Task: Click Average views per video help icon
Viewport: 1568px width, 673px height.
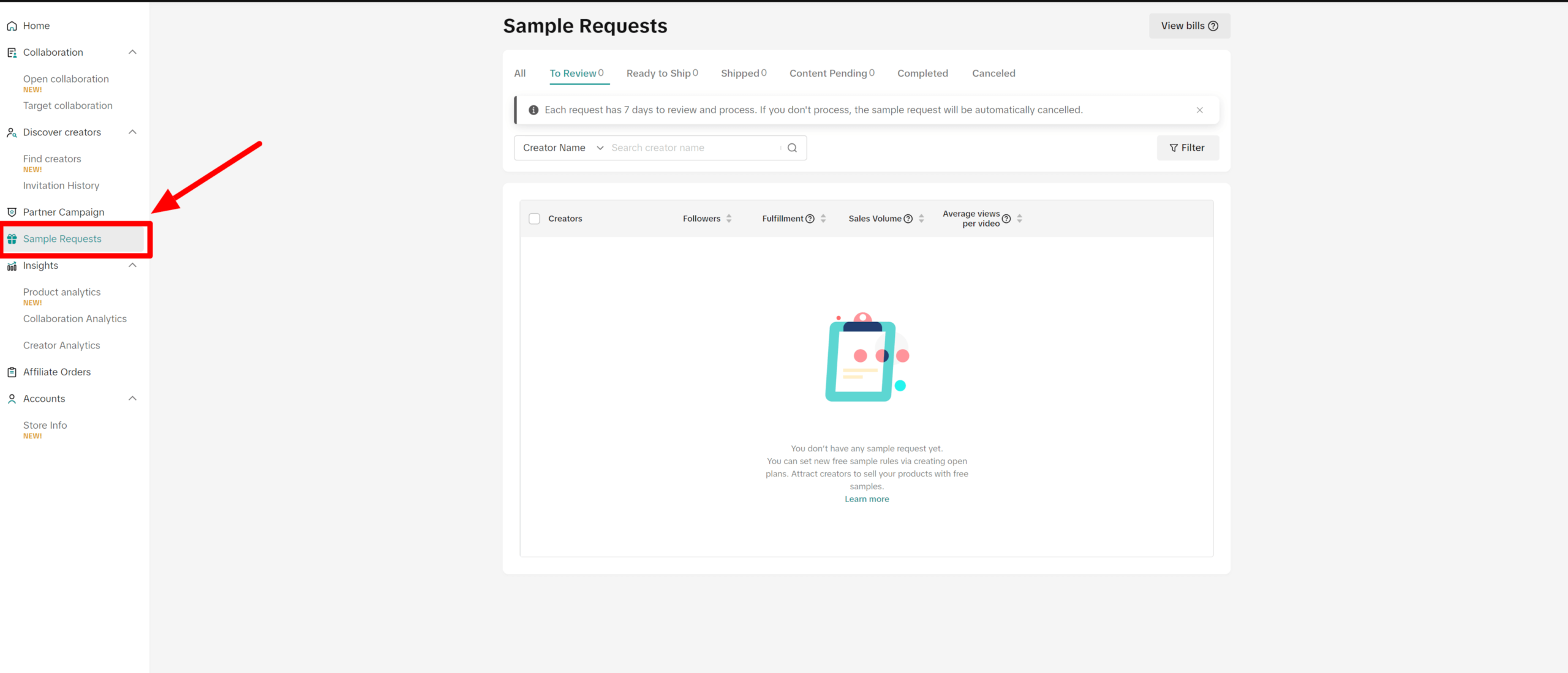Action: (1006, 219)
